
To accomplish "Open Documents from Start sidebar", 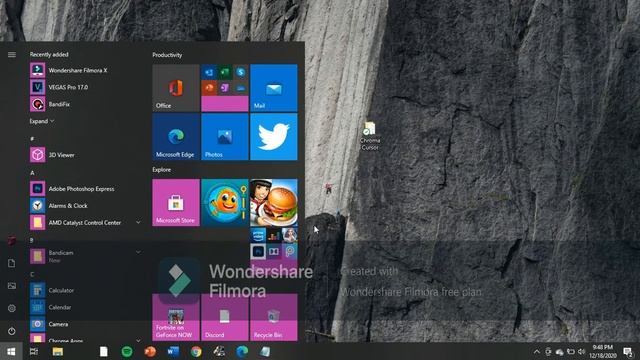I will click(11, 263).
